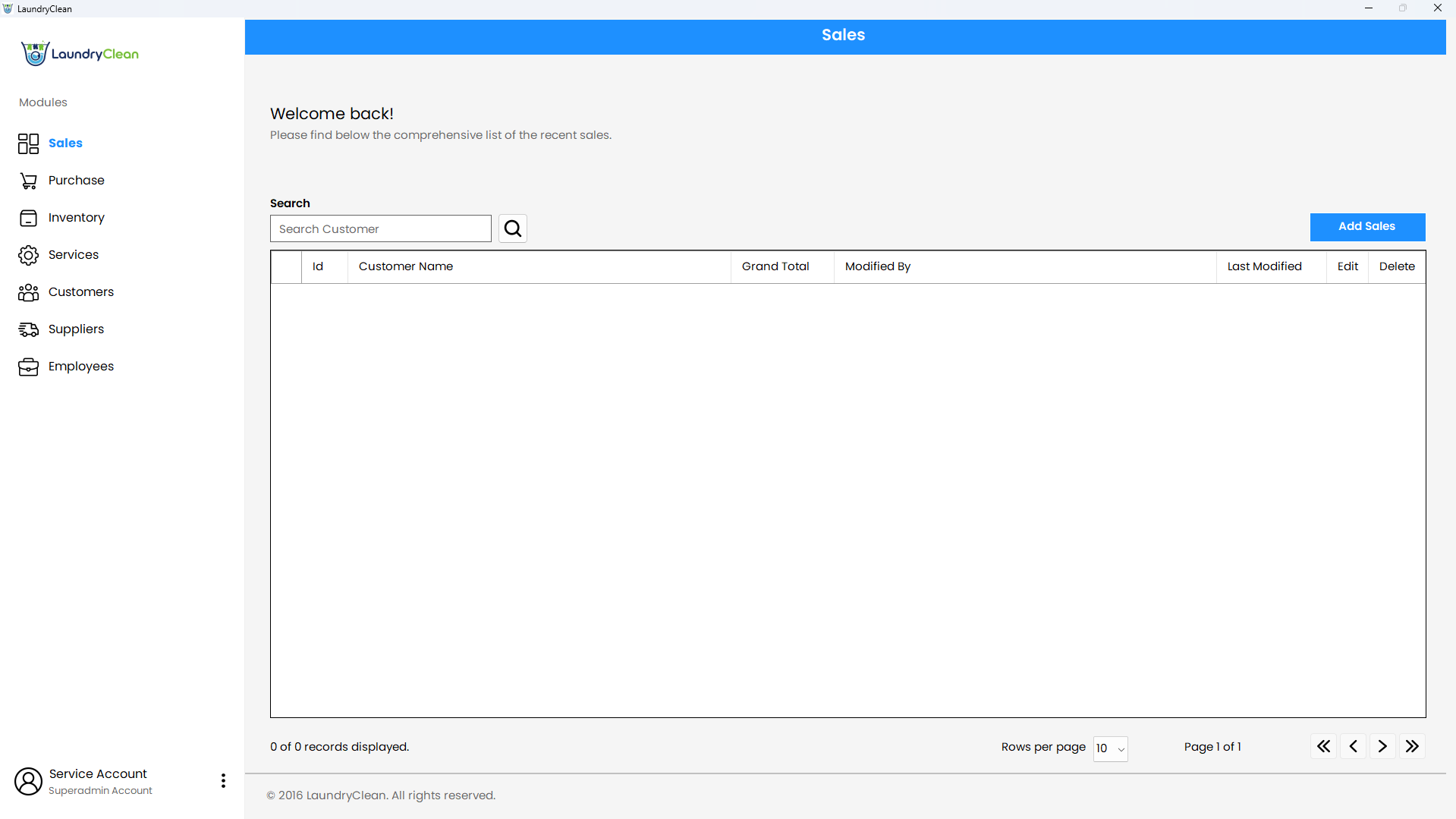
Task: Open the three-dot account options menu
Action: [x=223, y=781]
